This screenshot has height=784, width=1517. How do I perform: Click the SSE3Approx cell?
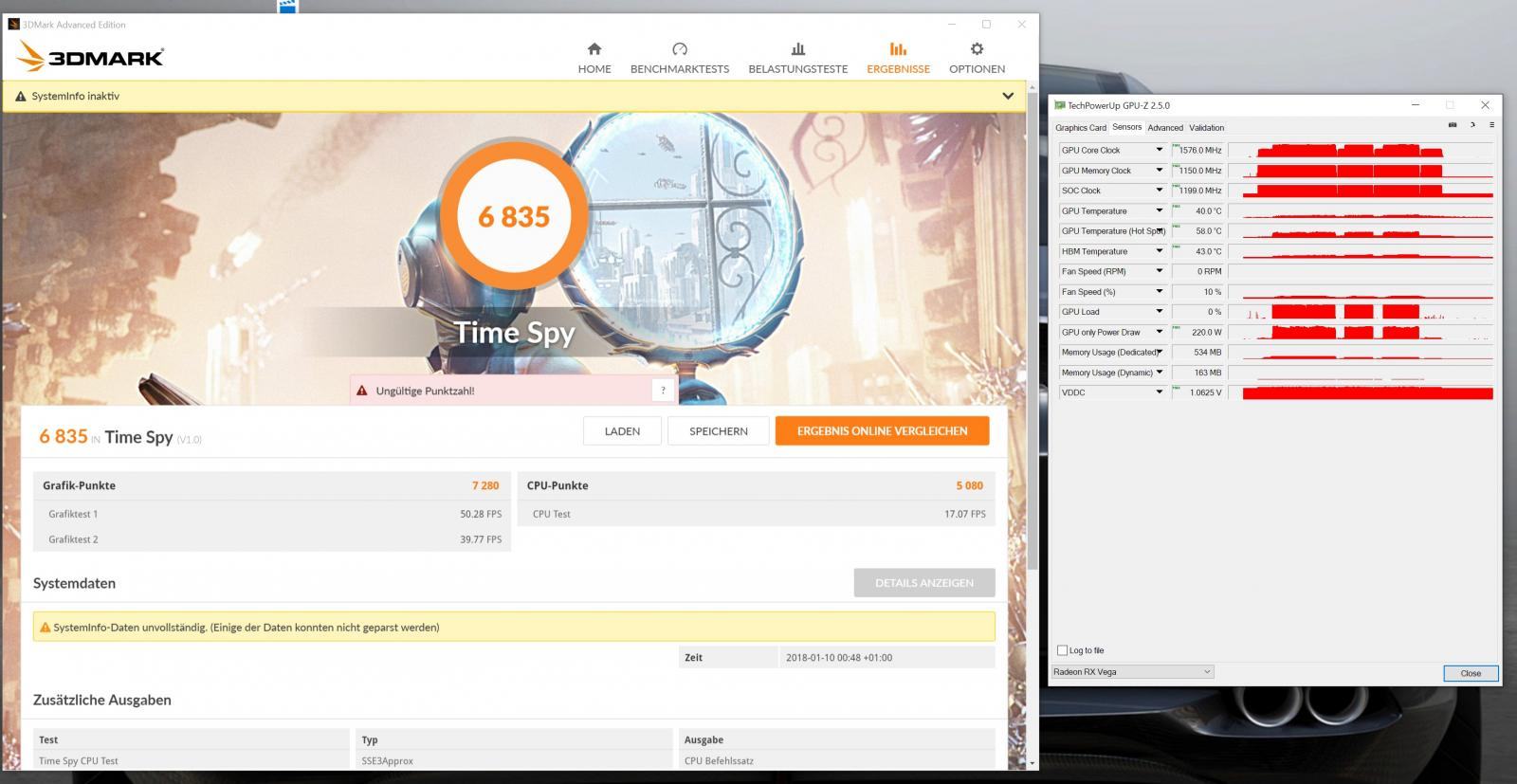tap(515, 760)
